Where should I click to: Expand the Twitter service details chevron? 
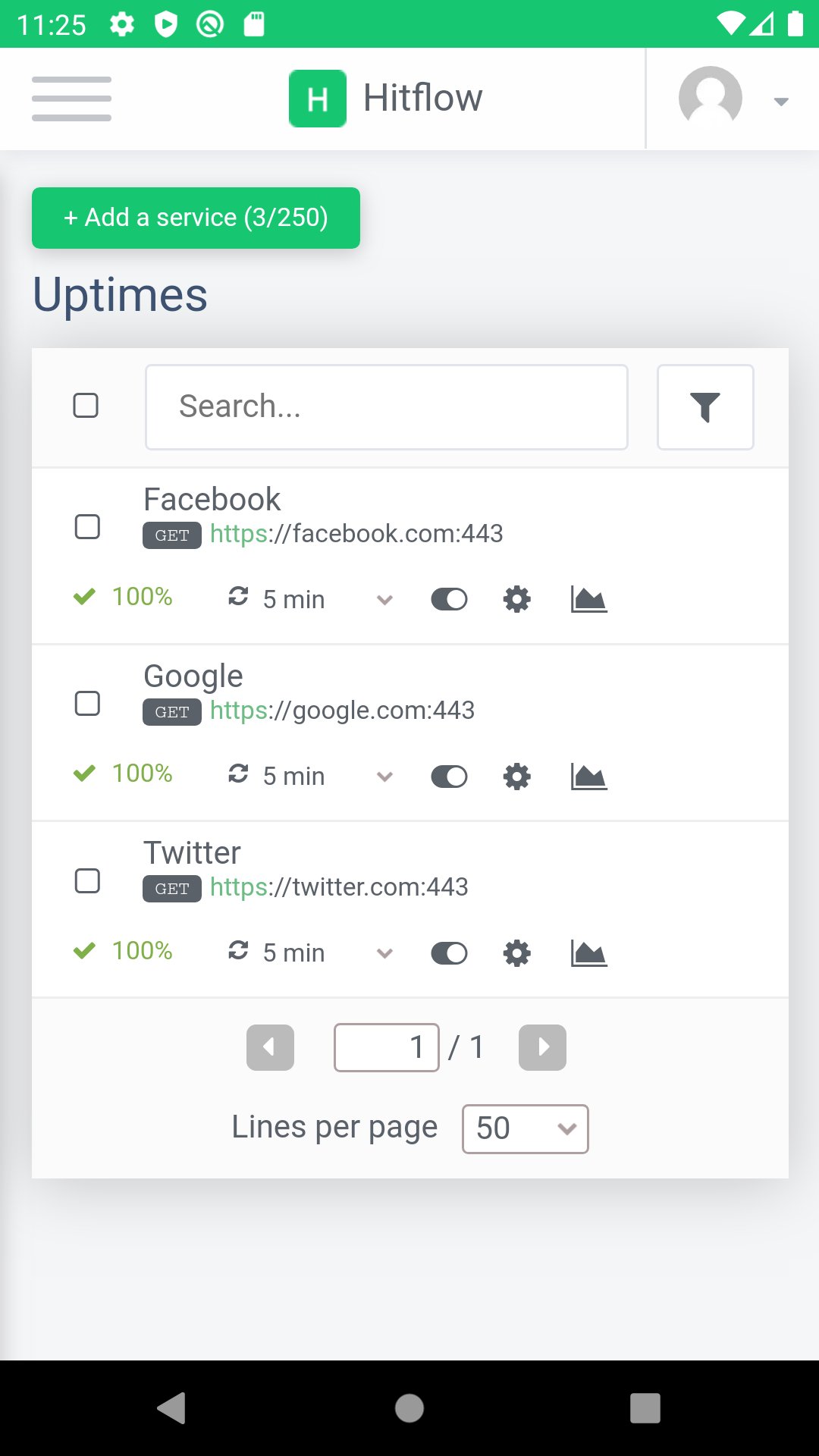point(384,954)
